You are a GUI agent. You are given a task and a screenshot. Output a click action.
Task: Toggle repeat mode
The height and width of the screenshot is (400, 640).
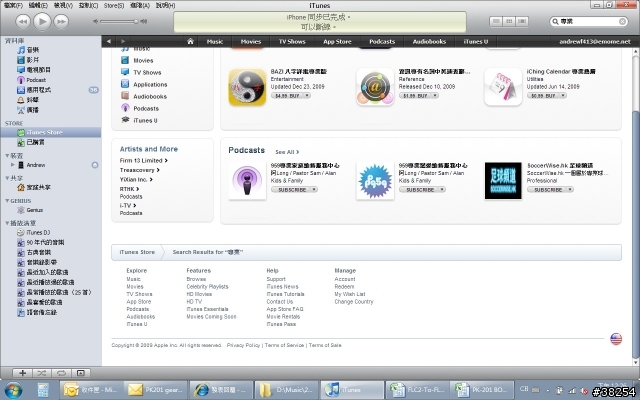pyautogui.click(x=61, y=373)
